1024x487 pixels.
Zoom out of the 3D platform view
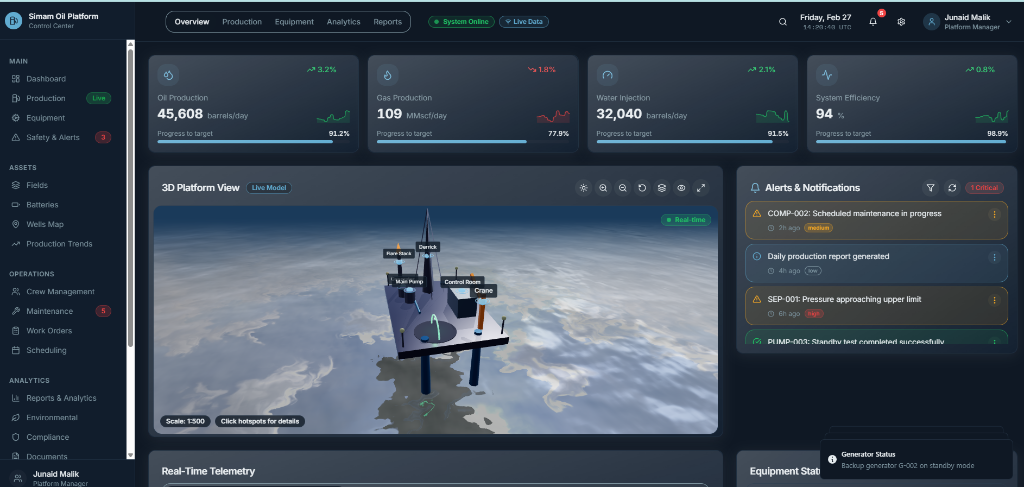623,188
